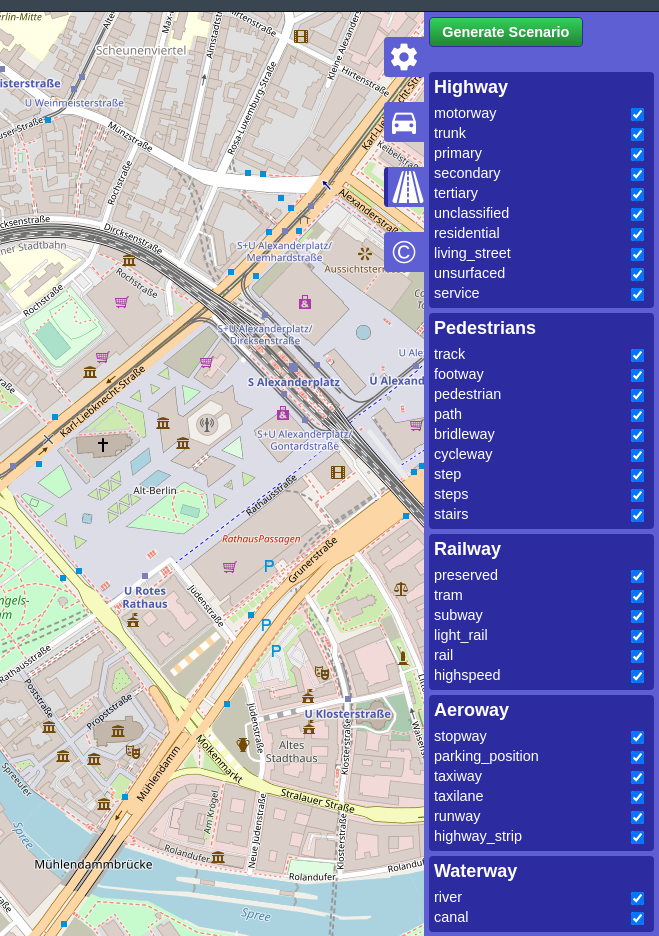Open the vehicles car tab
The width and height of the screenshot is (659, 936).
pos(404,122)
